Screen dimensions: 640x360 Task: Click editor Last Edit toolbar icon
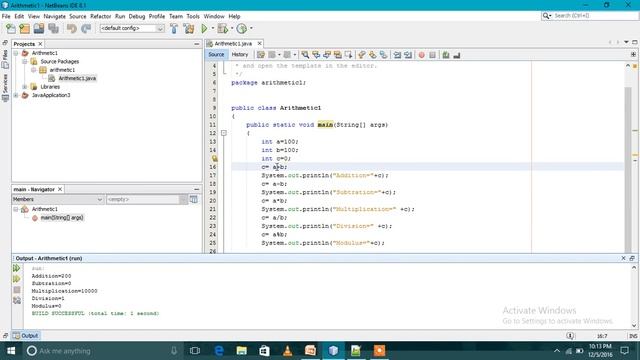[261, 55]
